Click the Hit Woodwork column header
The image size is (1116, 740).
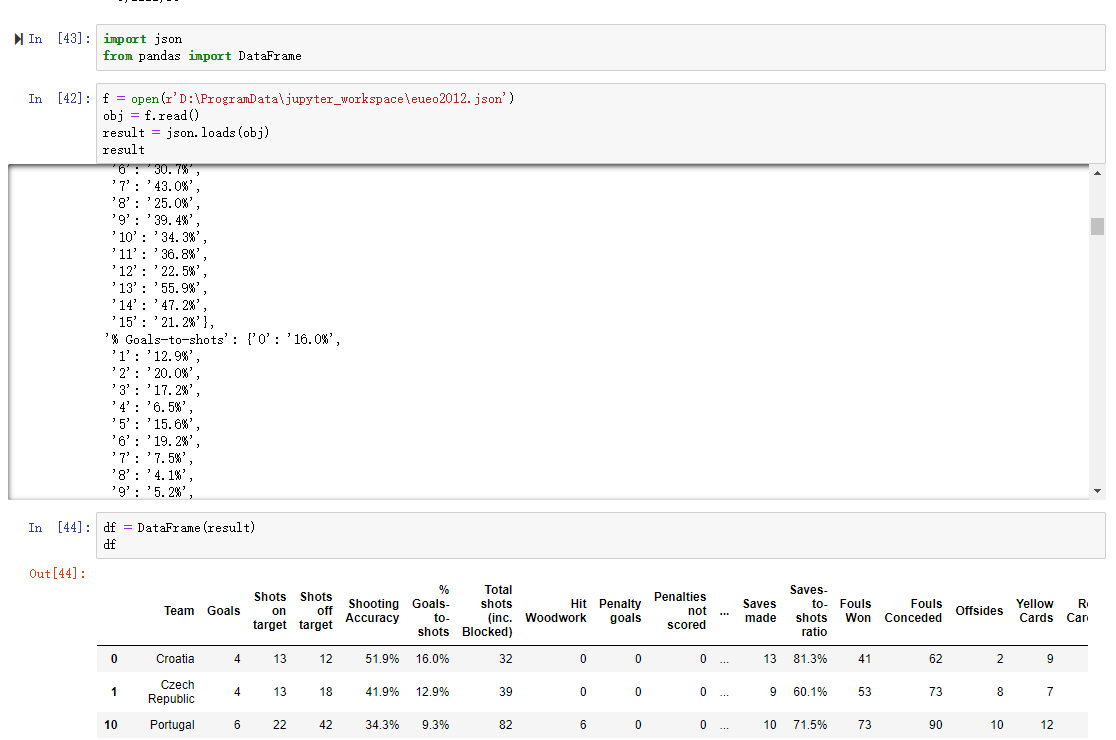click(556, 611)
